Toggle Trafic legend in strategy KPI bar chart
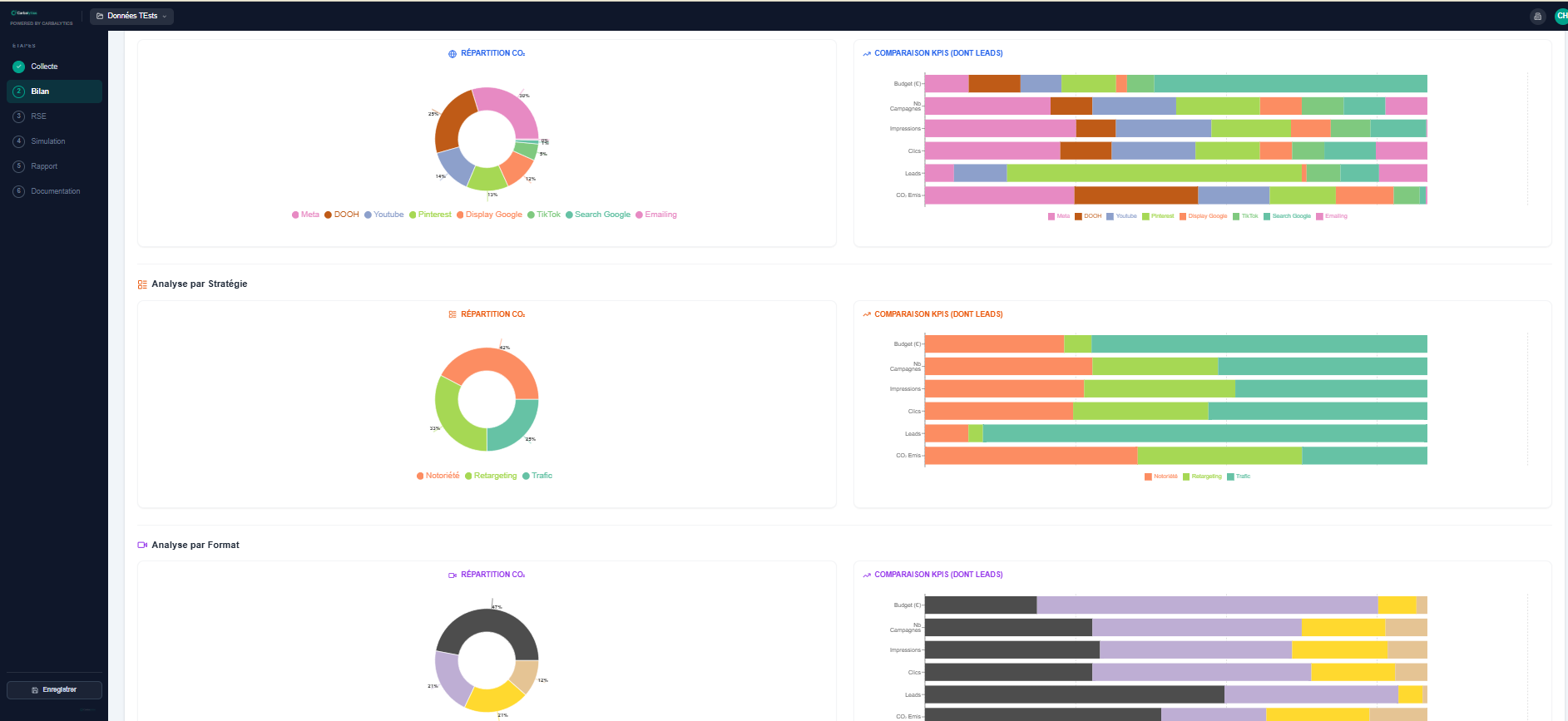 click(1239, 477)
